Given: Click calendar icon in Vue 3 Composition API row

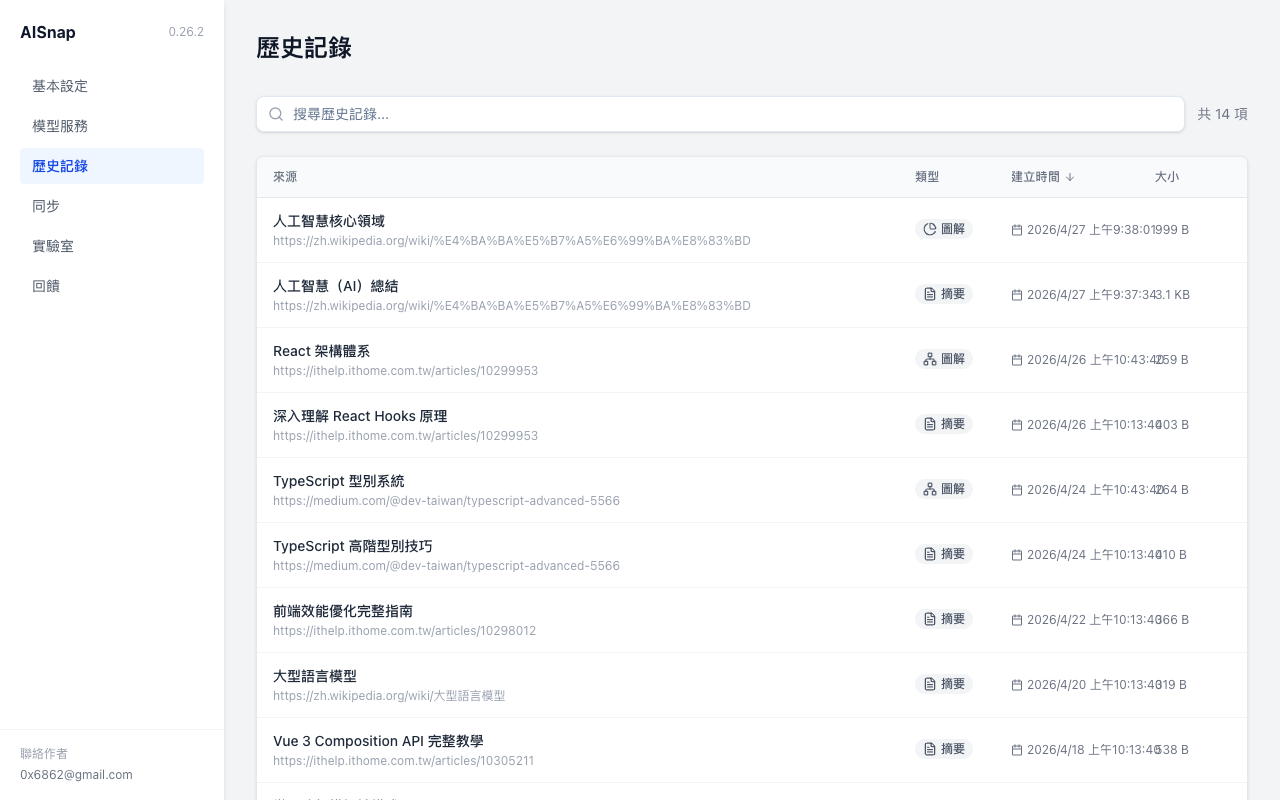Looking at the screenshot, I should point(1017,750).
